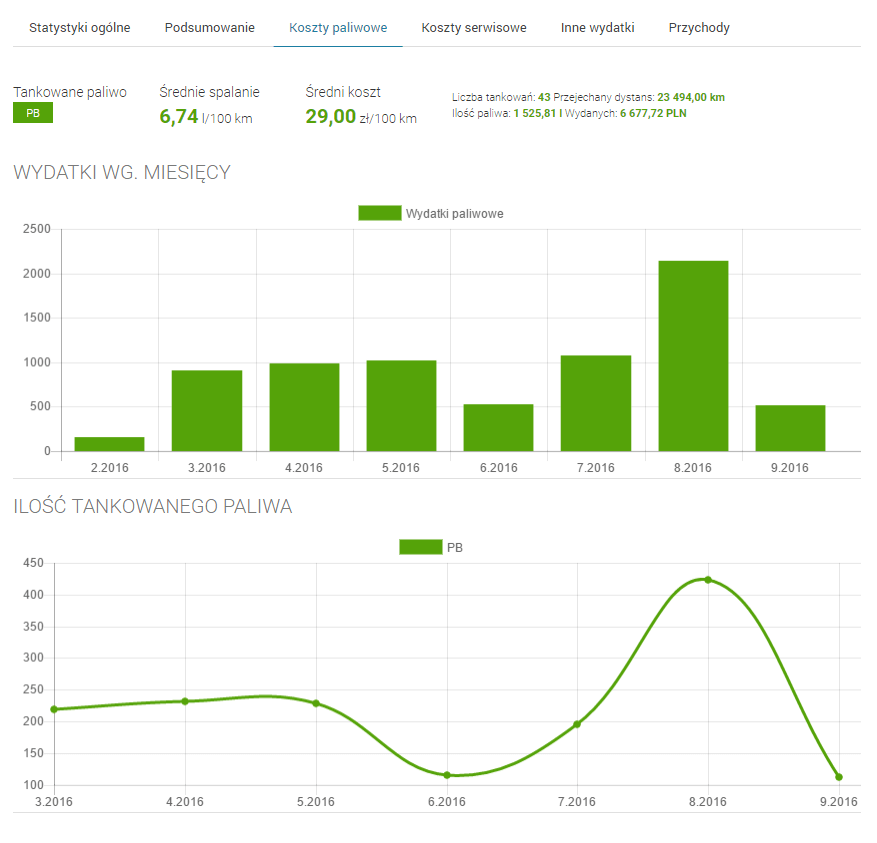Viewport: 877px width, 843px height.
Task: Click the 9.2016 expenses bar
Action: coord(790,428)
